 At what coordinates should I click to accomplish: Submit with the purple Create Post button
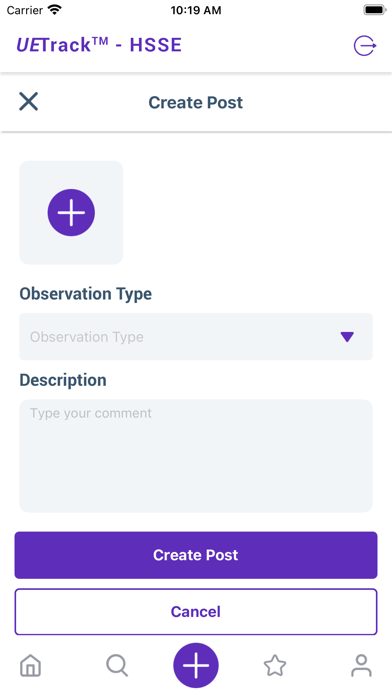tap(196, 555)
